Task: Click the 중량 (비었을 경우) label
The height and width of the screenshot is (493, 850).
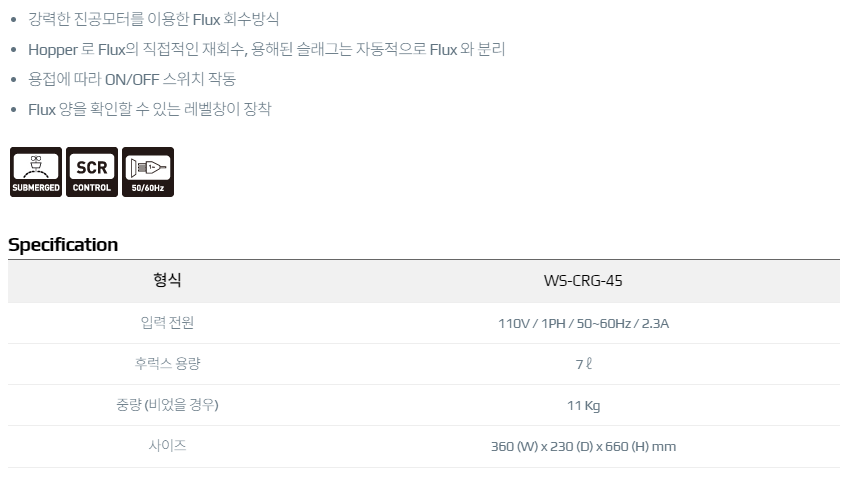Action: pos(167,405)
